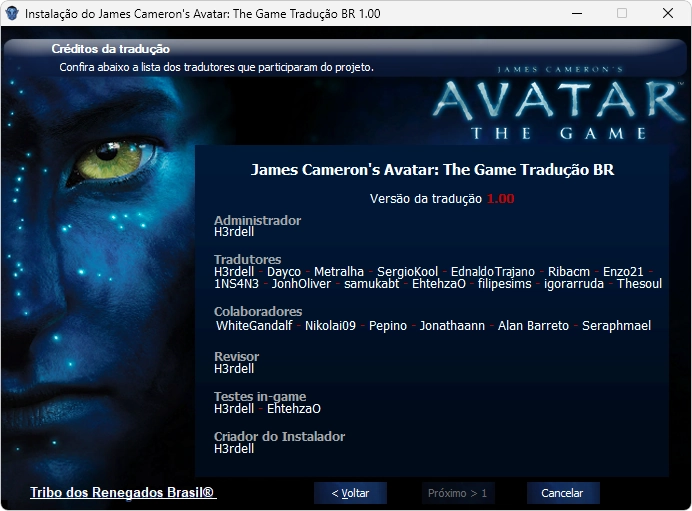Screen dimensions: 692x511
Task: Click translator name filipesims
Action: point(504,284)
